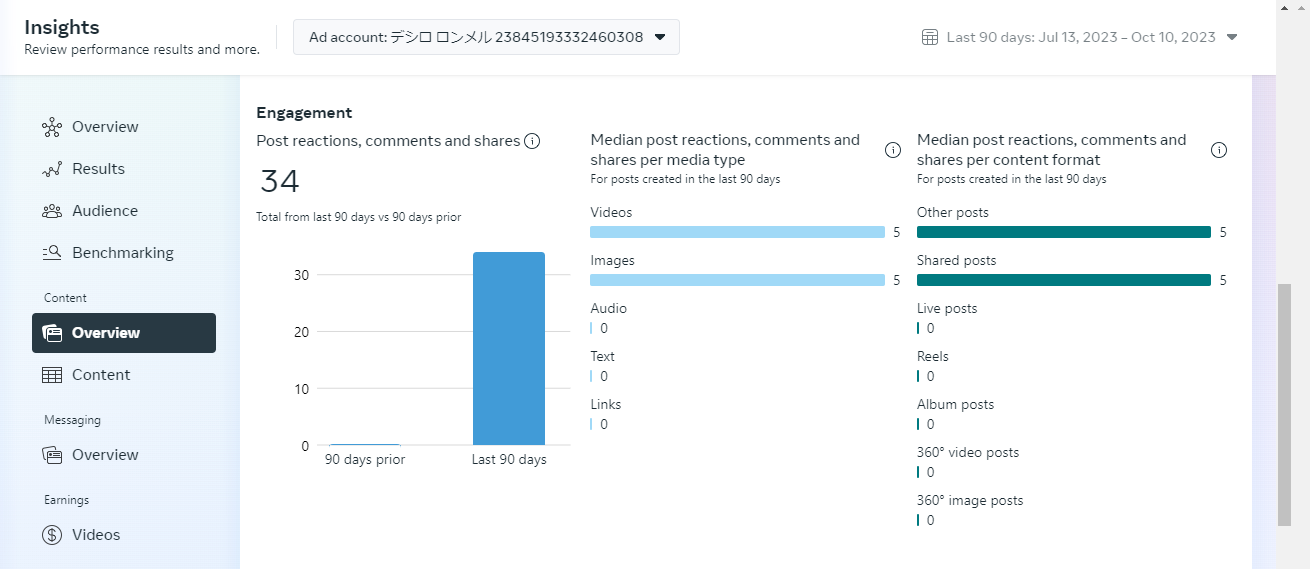Open the Results section in the sidebar
1310x569 pixels.
click(x=98, y=169)
